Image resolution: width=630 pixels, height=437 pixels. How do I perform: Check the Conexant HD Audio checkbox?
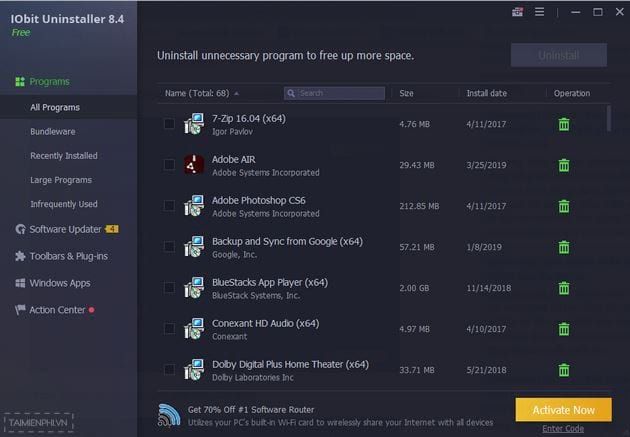(169, 328)
